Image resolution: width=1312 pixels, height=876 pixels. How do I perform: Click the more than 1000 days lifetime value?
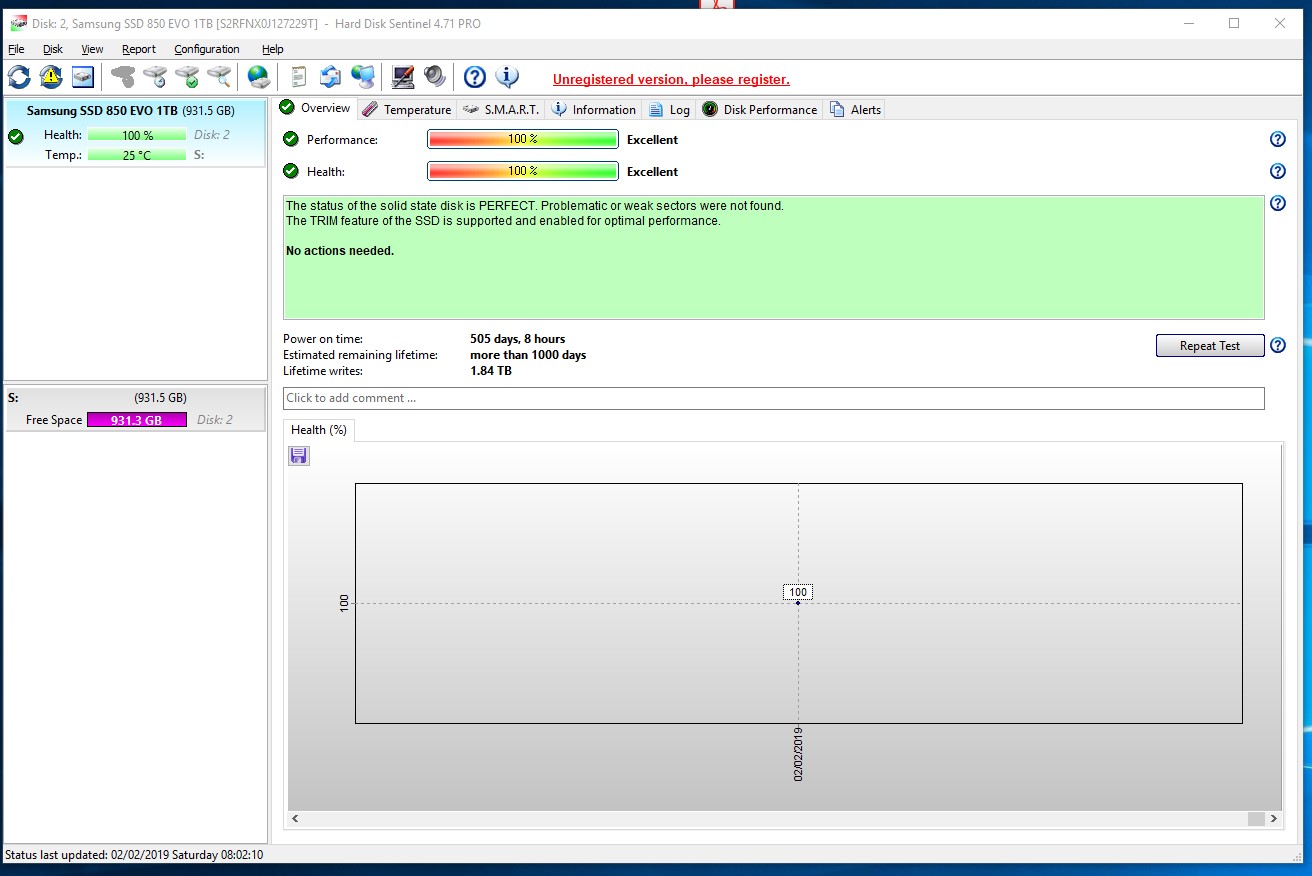(x=528, y=355)
